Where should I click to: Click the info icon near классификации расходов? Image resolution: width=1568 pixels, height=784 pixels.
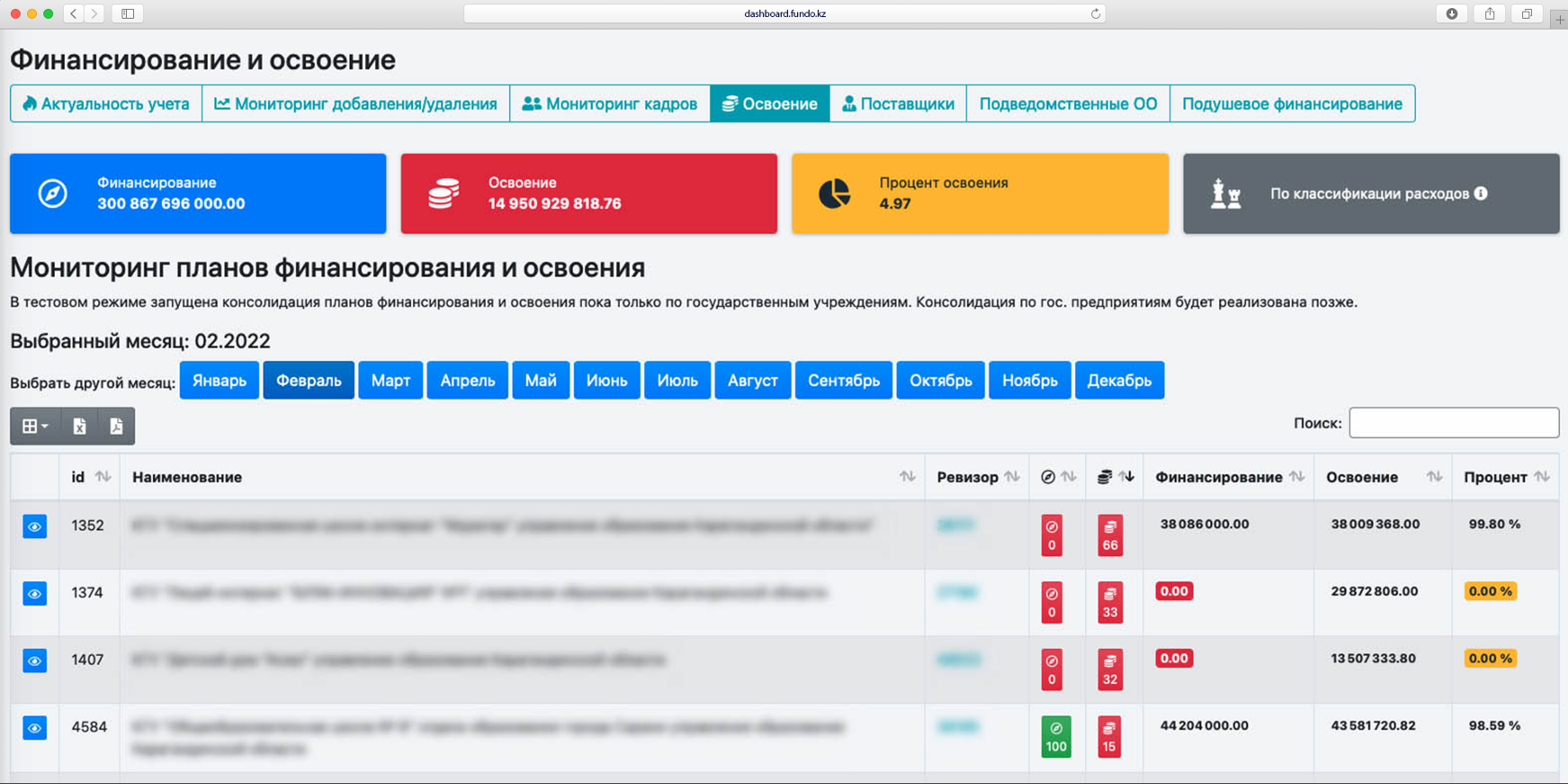1481,194
